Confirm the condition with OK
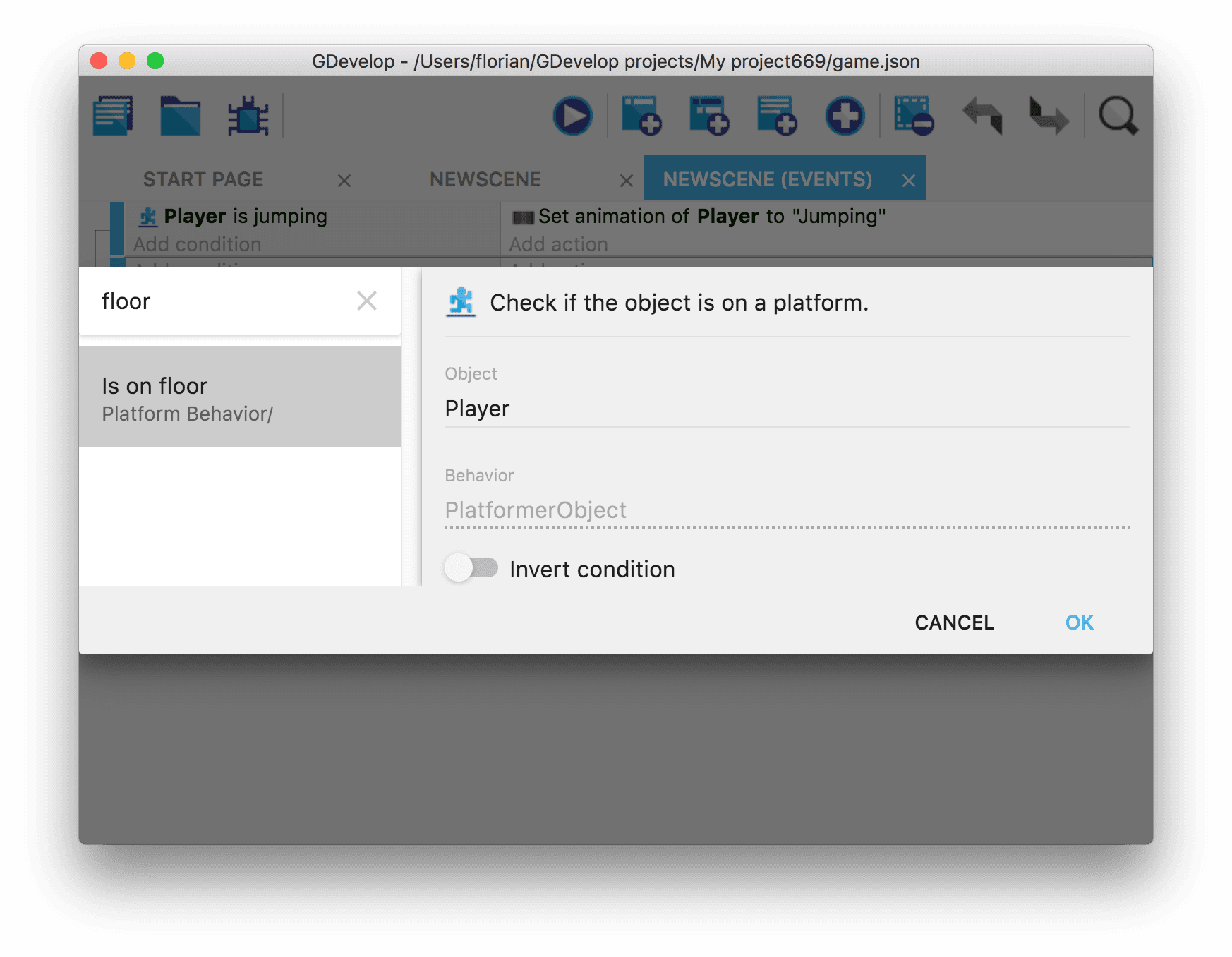The image size is (1232, 957). coord(1079,622)
